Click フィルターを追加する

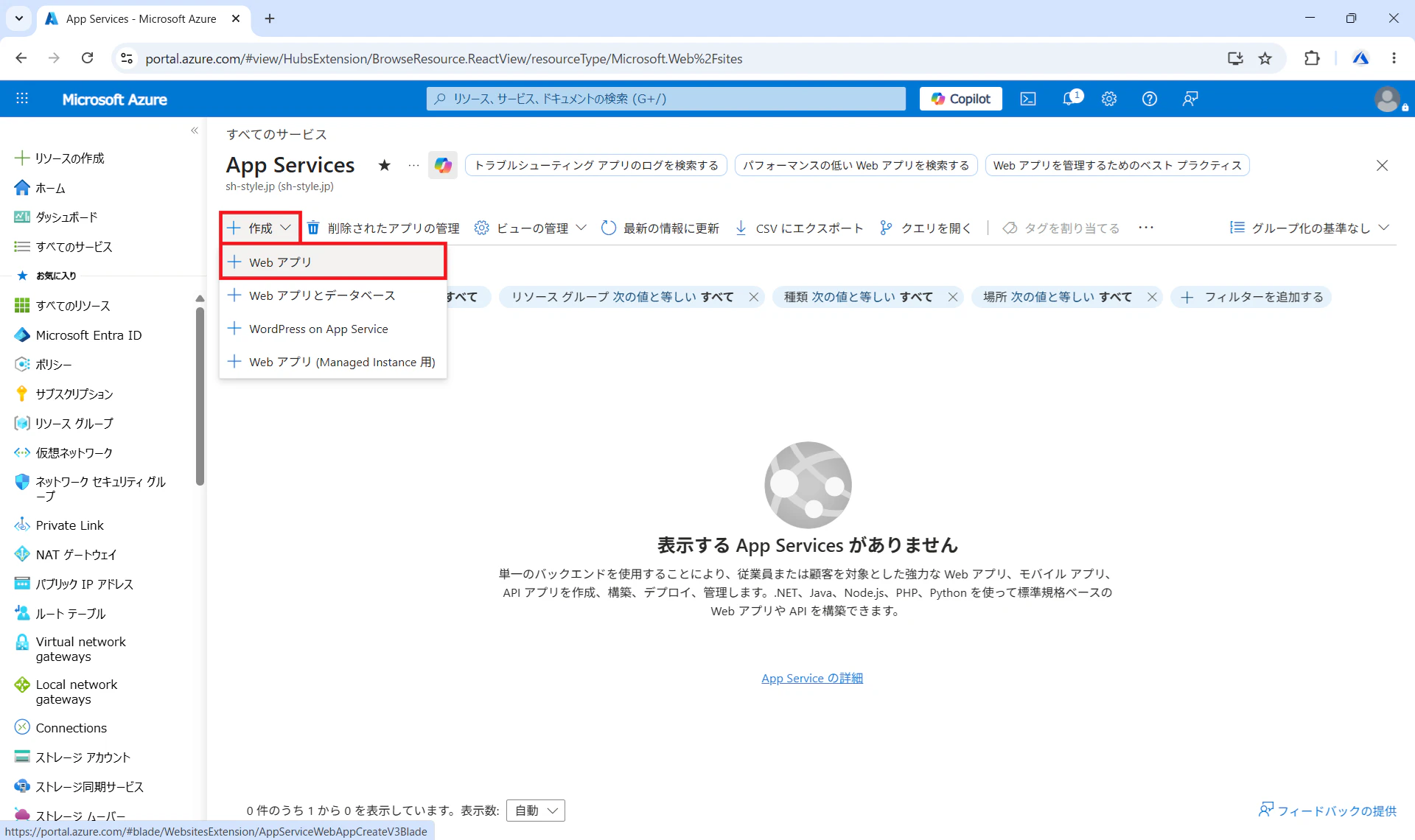click(x=1251, y=297)
